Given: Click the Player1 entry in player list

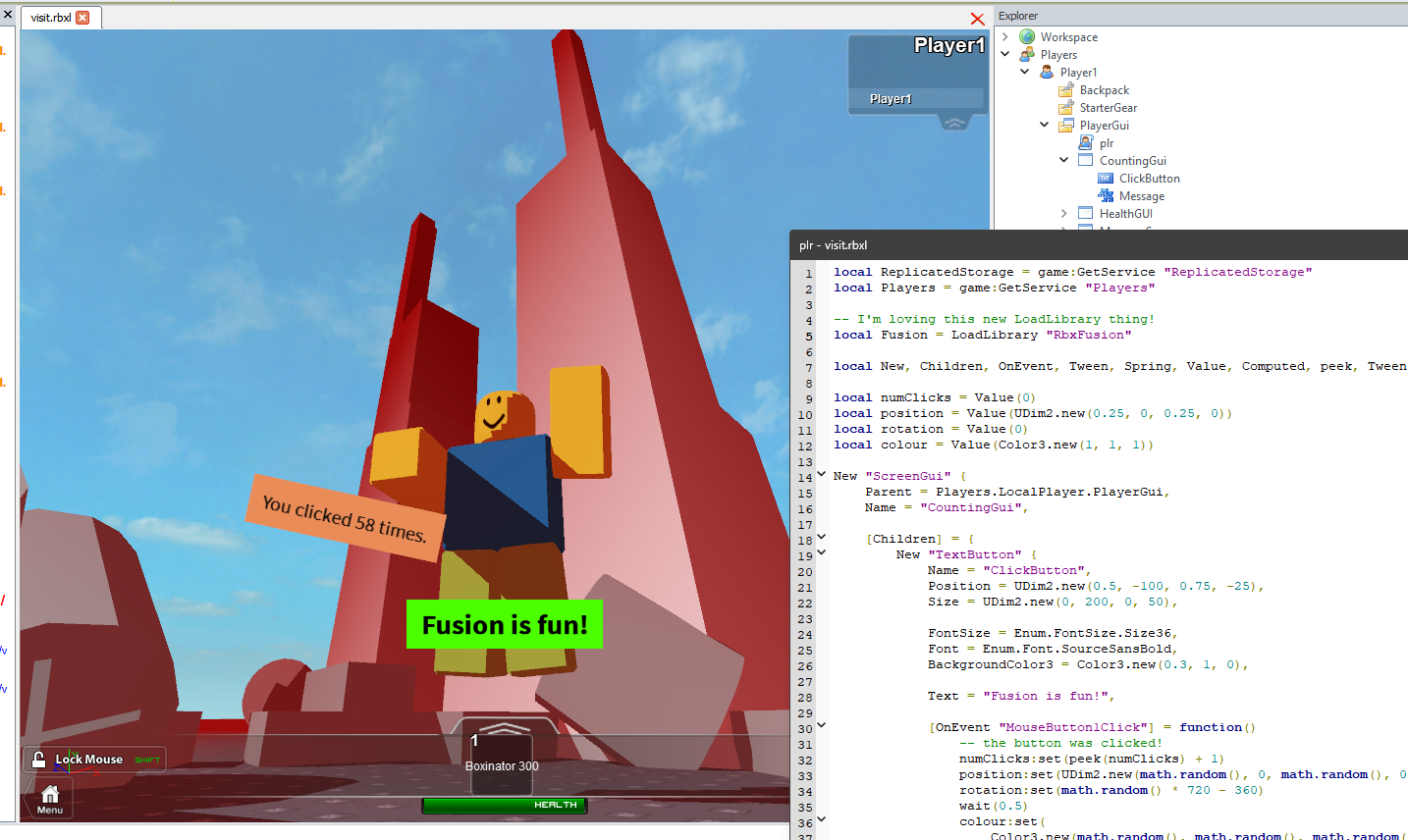Looking at the screenshot, I should 916,98.
